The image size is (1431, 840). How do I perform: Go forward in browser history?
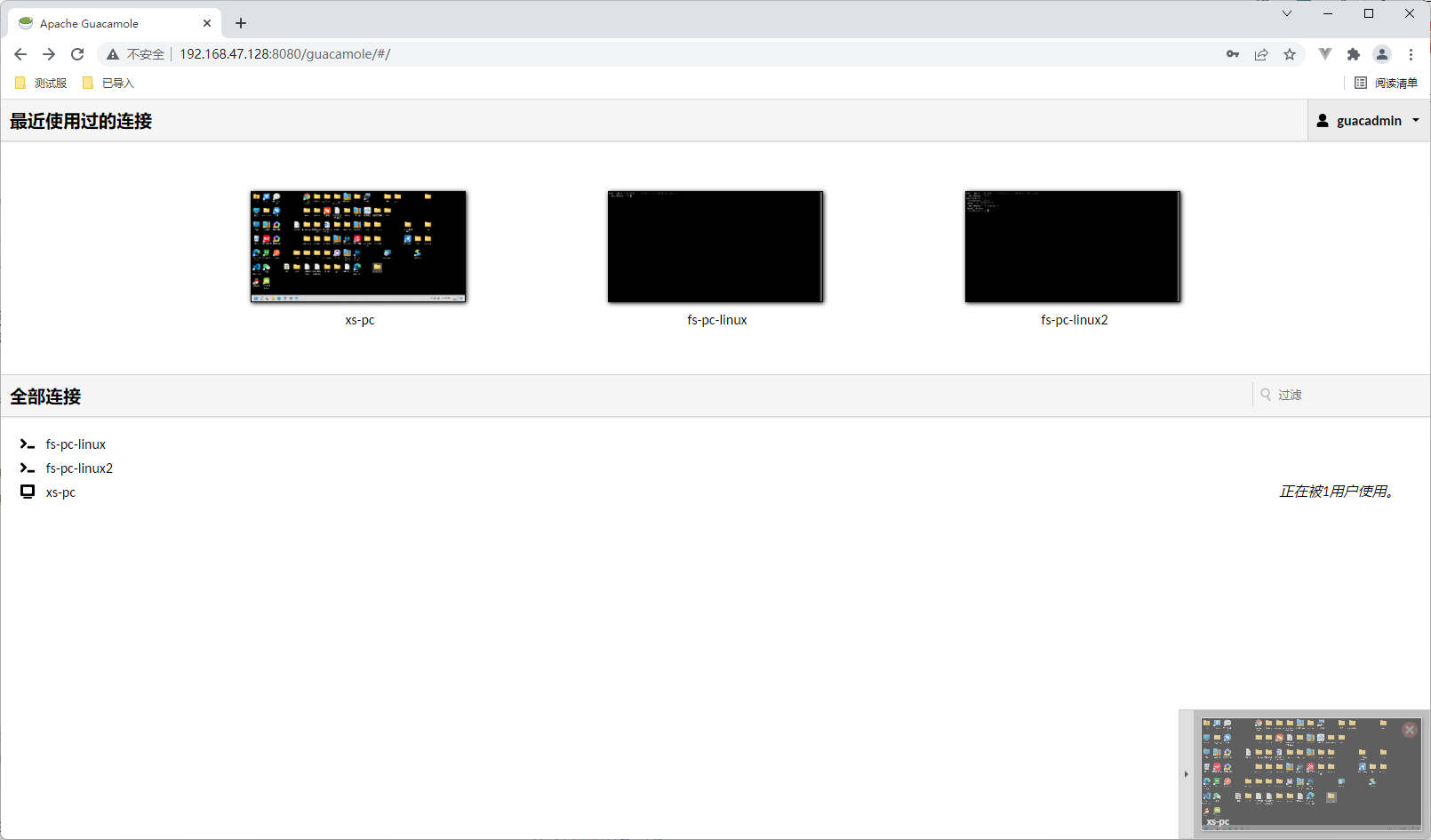49,54
